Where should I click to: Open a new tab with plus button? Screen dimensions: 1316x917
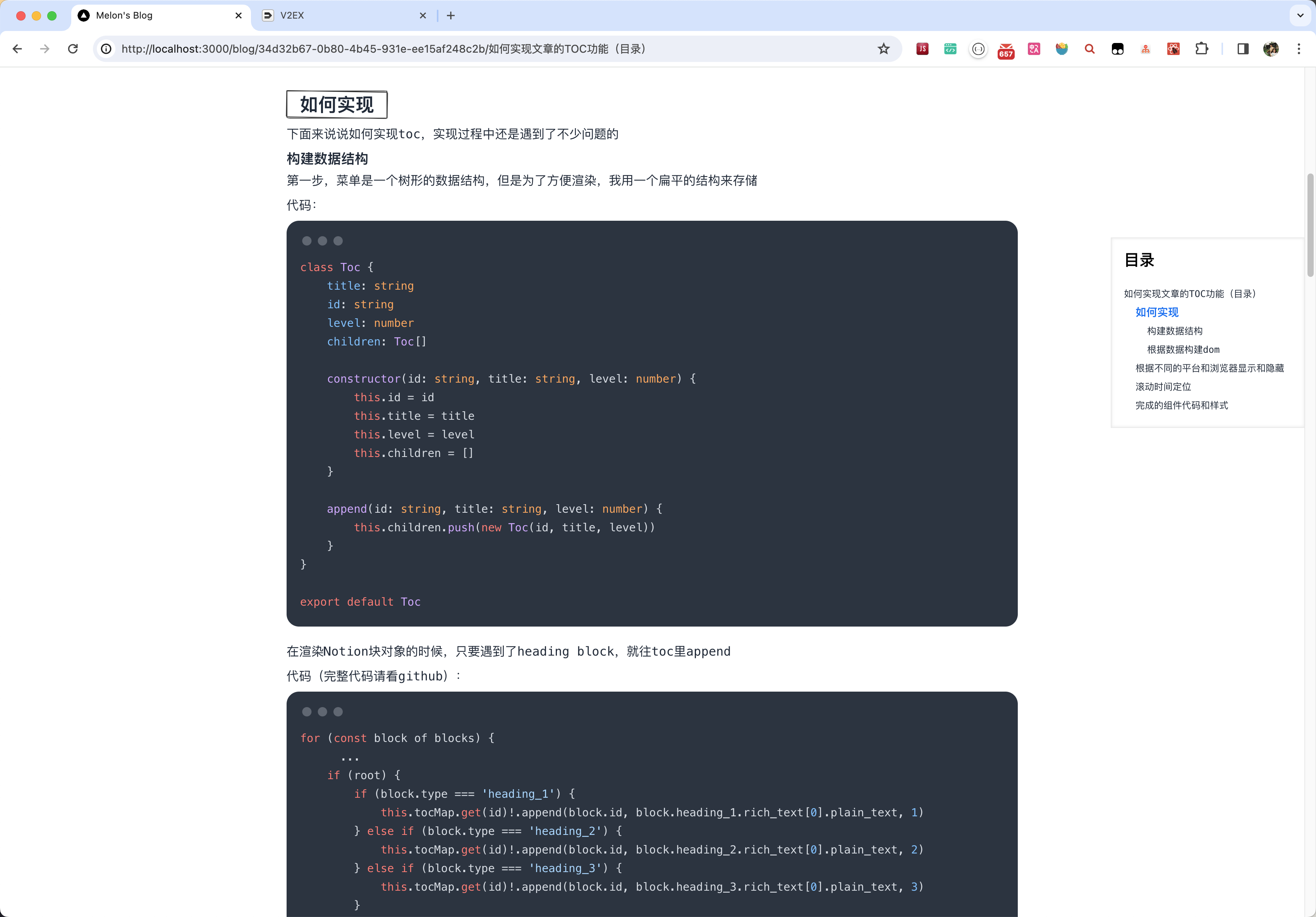(x=450, y=15)
